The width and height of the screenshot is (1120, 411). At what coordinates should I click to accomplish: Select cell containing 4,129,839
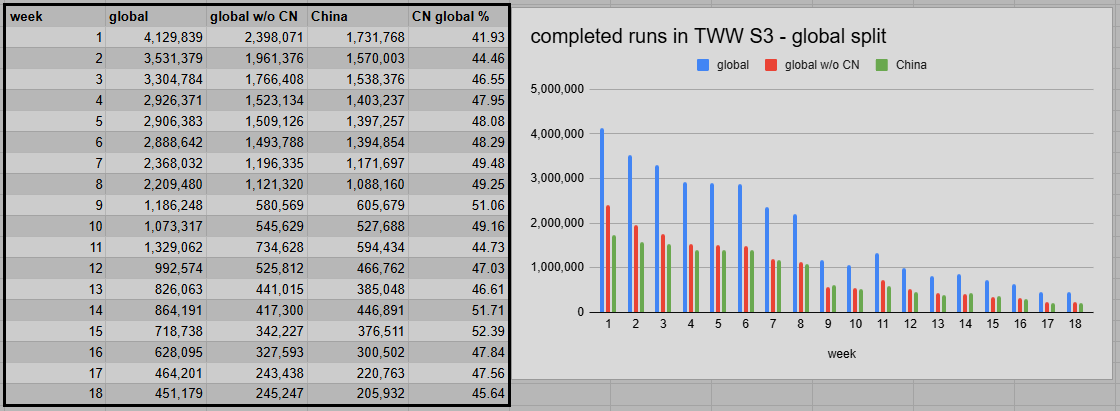(x=156, y=37)
